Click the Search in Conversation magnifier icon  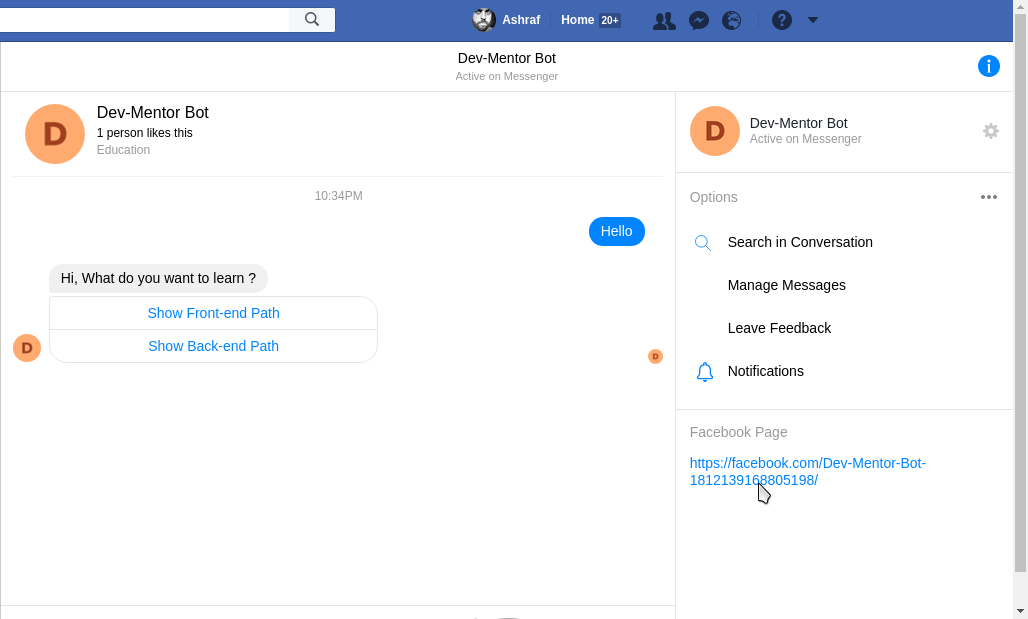coord(703,243)
